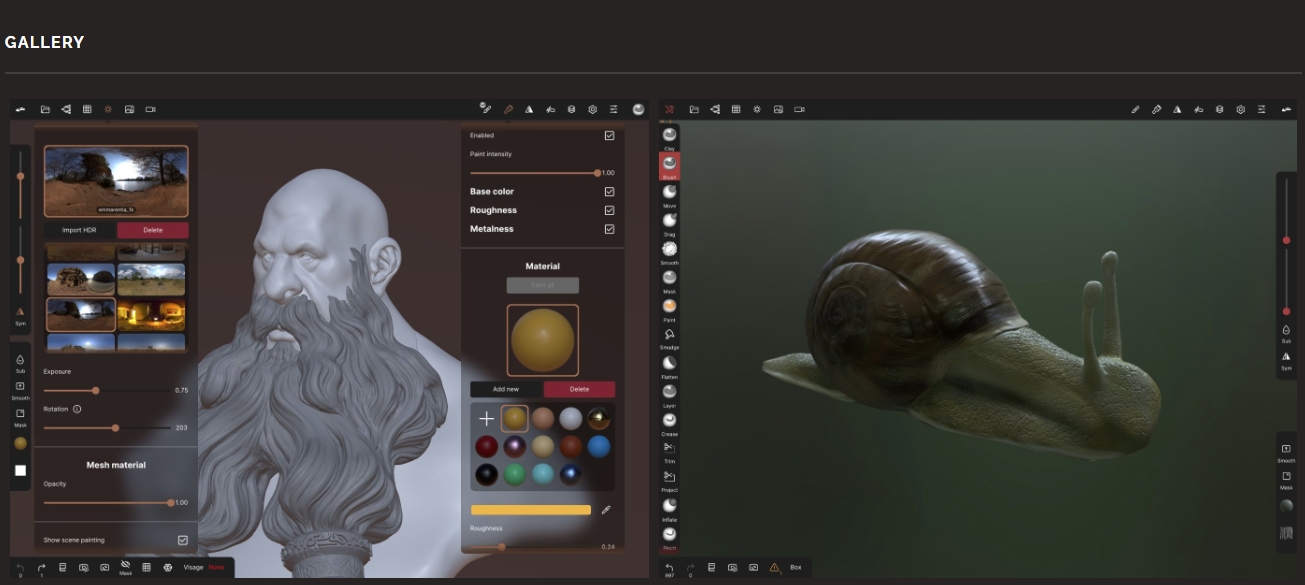Click the Exposure slider
Screen dimensions: 1305x585
[96, 390]
